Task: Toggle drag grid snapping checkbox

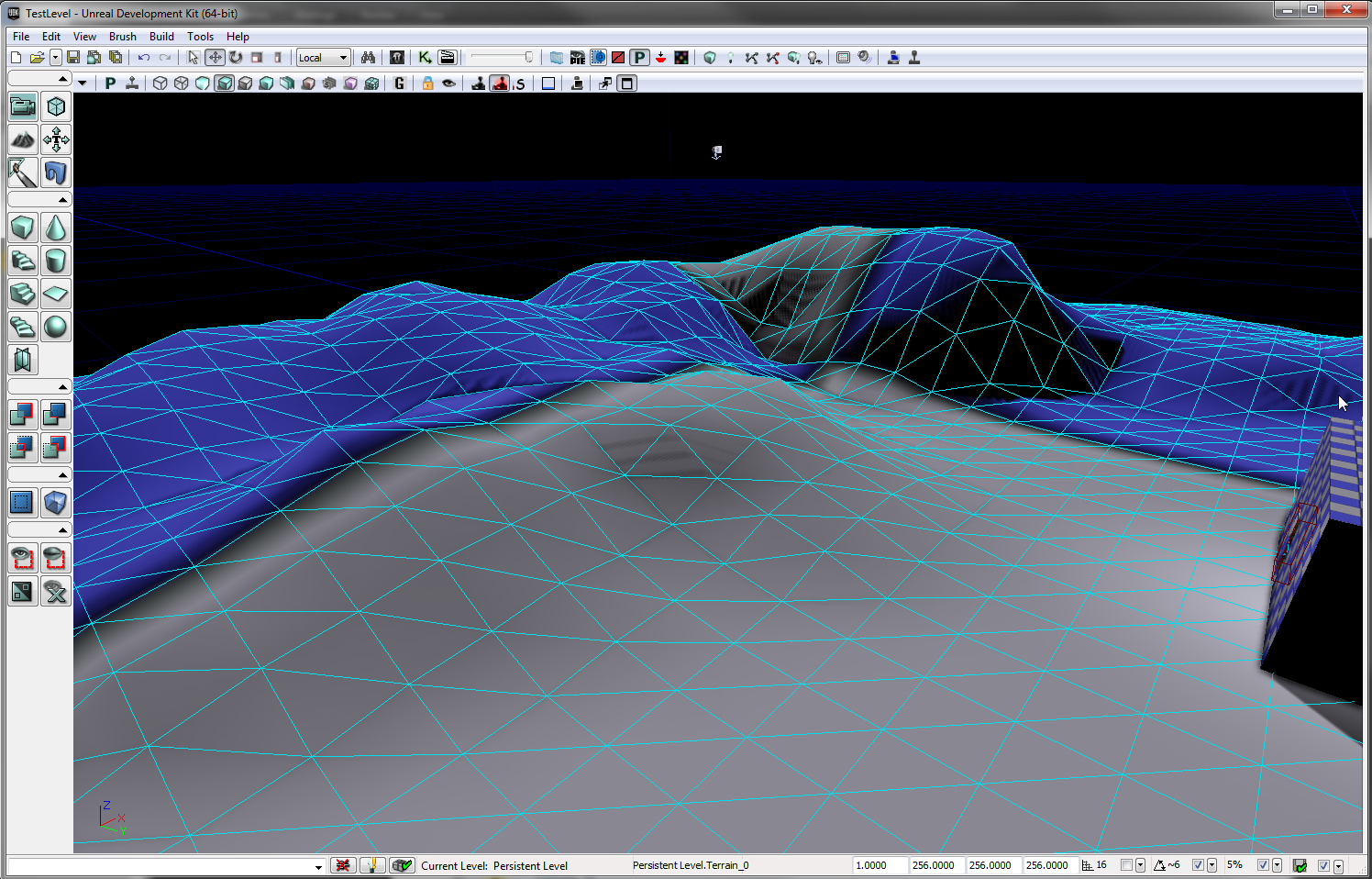Action: 1126,865
